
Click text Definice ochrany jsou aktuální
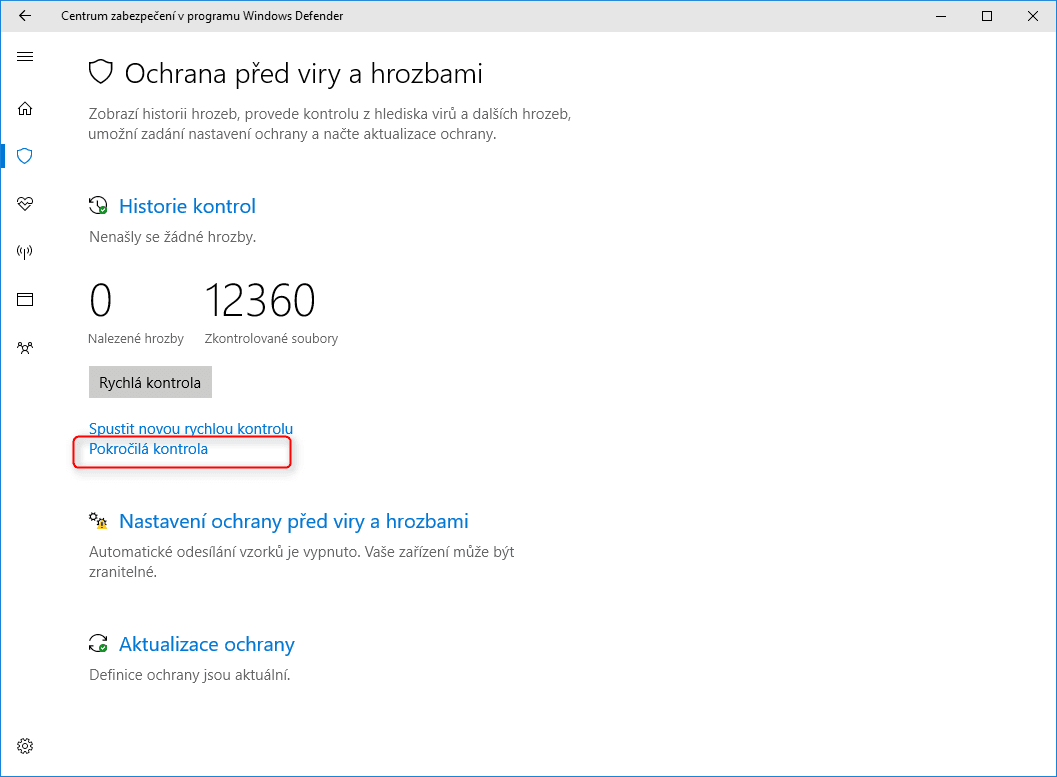pos(189,675)
